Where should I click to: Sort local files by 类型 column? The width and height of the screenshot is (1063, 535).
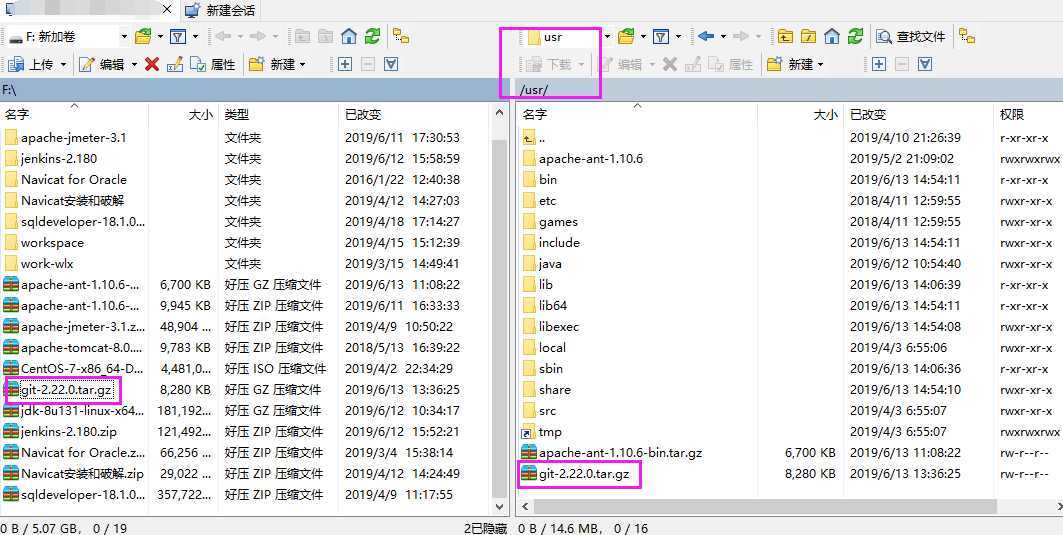pyautogui.click(x=278, y=115)
